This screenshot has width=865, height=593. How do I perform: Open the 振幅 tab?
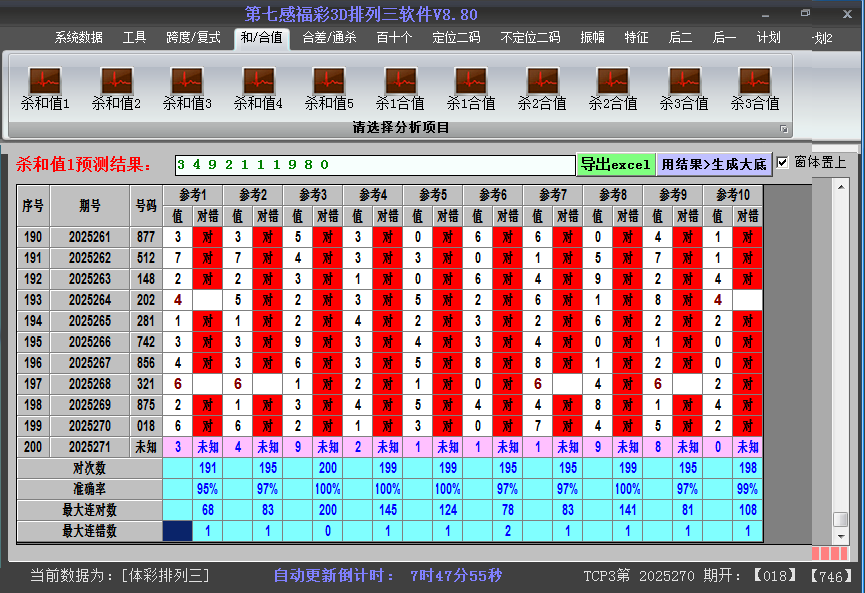(x=593, y=38)
